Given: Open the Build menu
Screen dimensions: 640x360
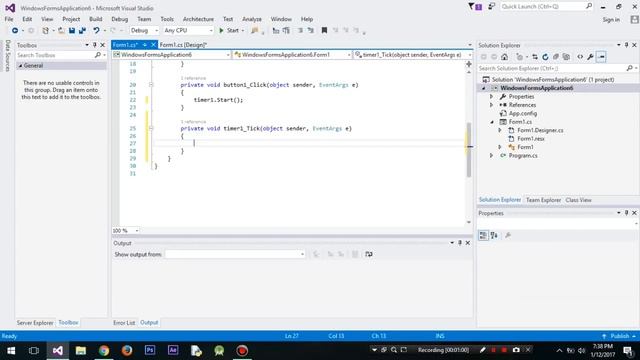Looking at the screenshot, I should tap(96, 19).
